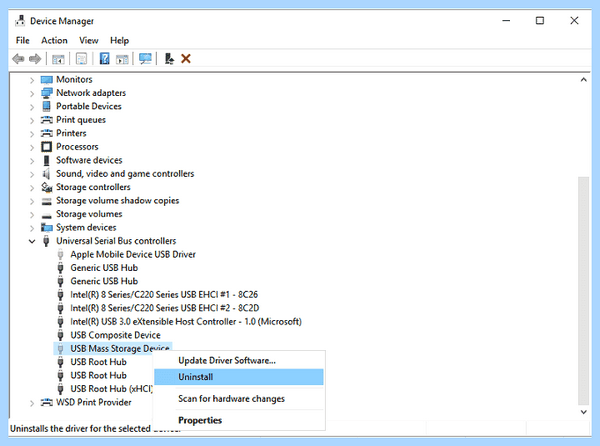Choose Uninstall from the context menu

point(239,377)
